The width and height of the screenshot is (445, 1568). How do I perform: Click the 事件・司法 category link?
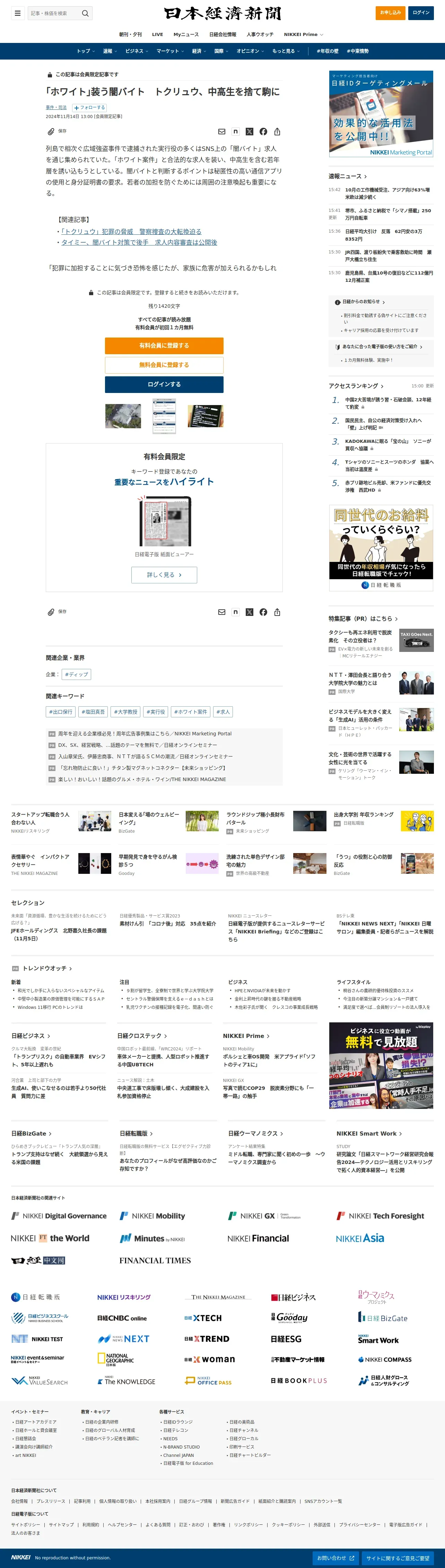56,107
